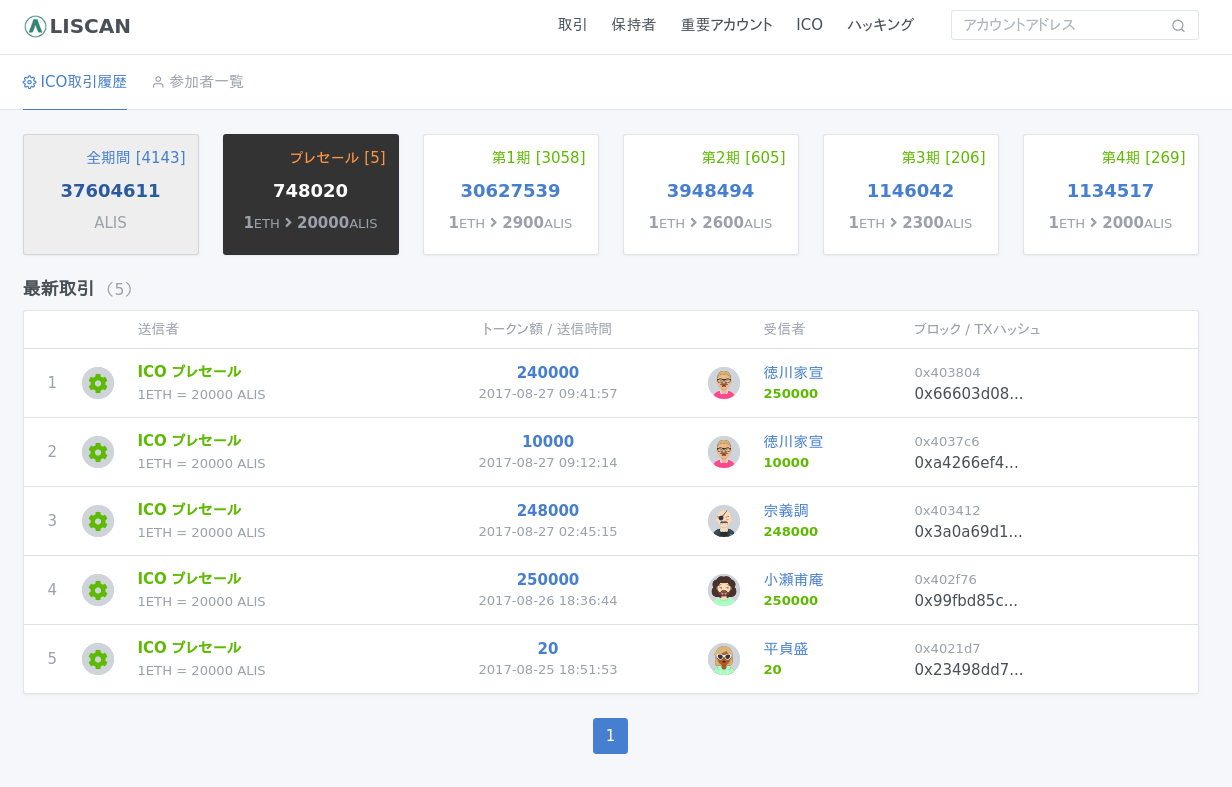The width and height of the screenshot is (1232, 787).
Task: Click the LISCAN logo icon
Action: (35, 26)
